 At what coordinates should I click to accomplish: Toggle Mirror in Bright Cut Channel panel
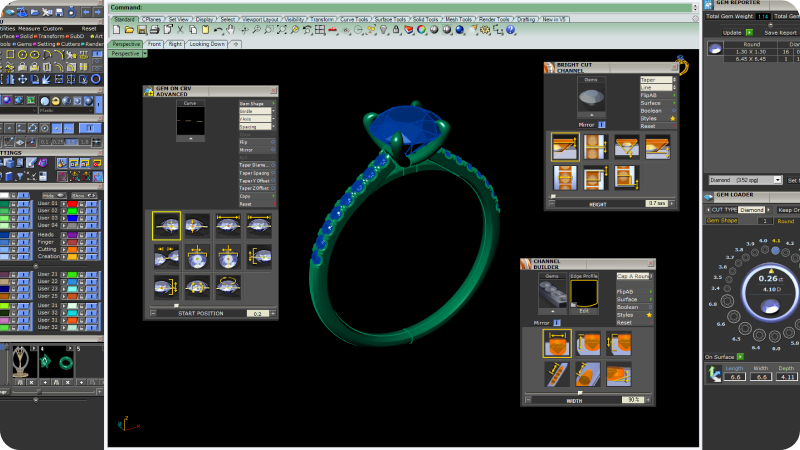coord(602,124)
